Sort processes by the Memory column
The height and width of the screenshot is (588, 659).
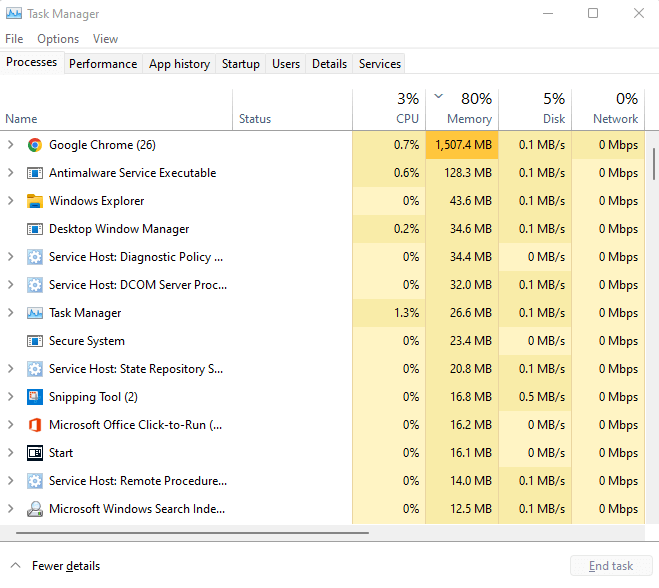469,118
